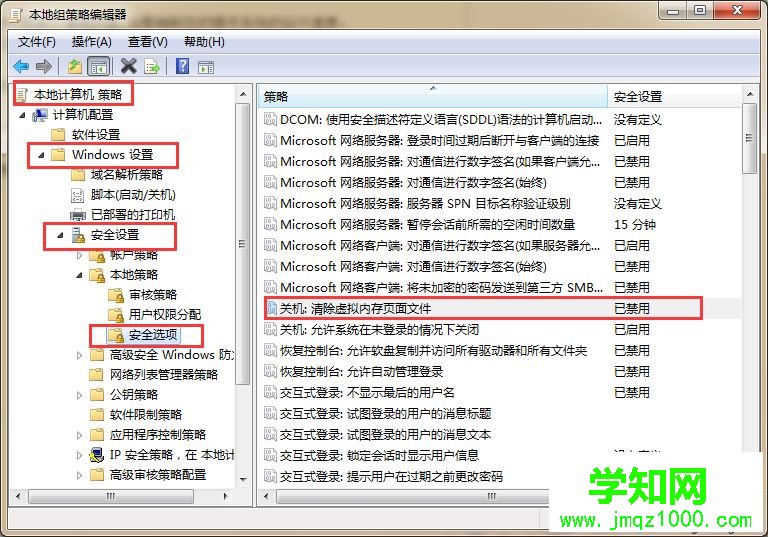Open the 查看(V) menu
The width and height of the screenshot is (768, 537).
pyautogui.click(x=147, y=42)
